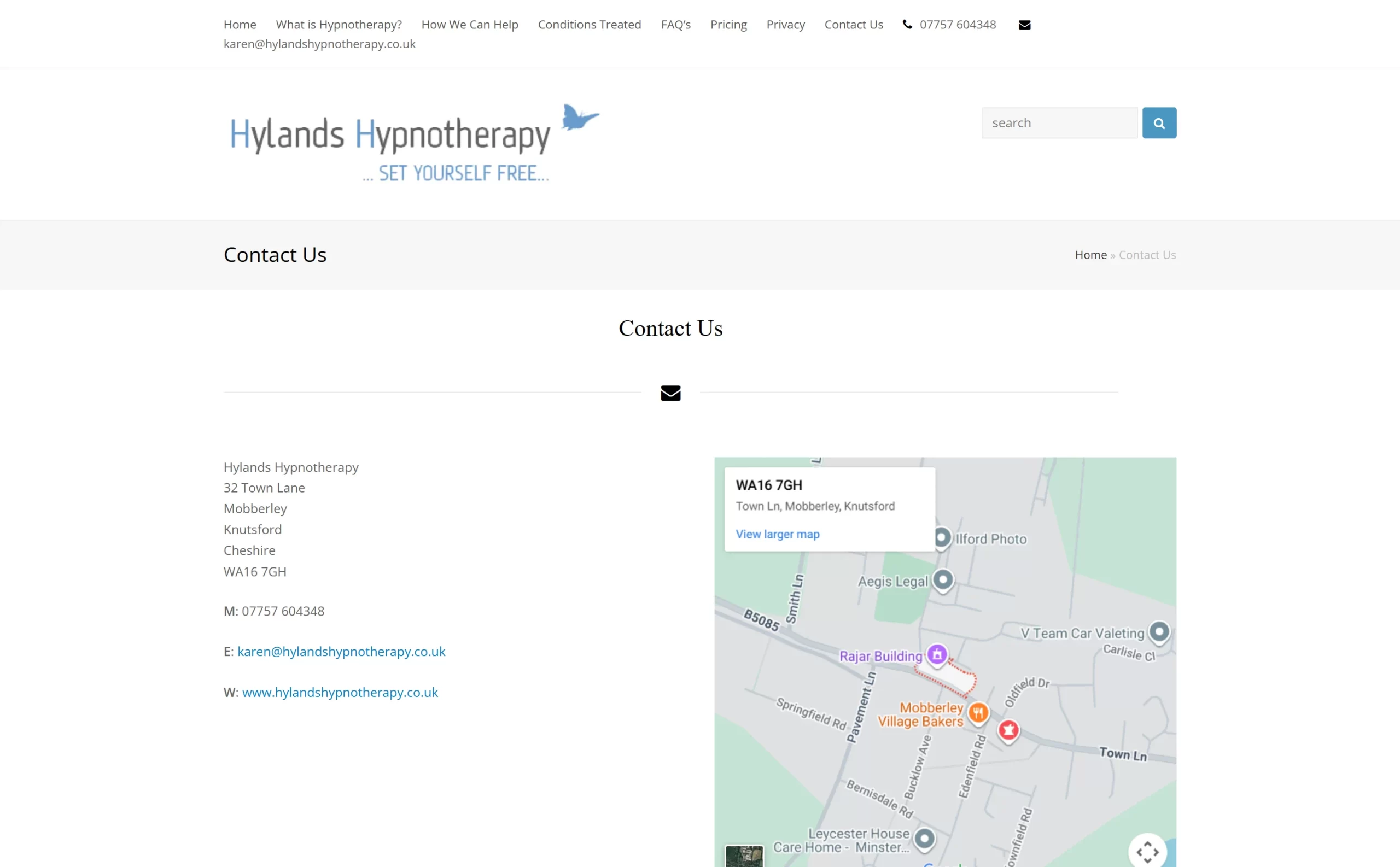Open the Conditions Treated menu item
This screenshot has width=1400, height=867.
(589, 25)
